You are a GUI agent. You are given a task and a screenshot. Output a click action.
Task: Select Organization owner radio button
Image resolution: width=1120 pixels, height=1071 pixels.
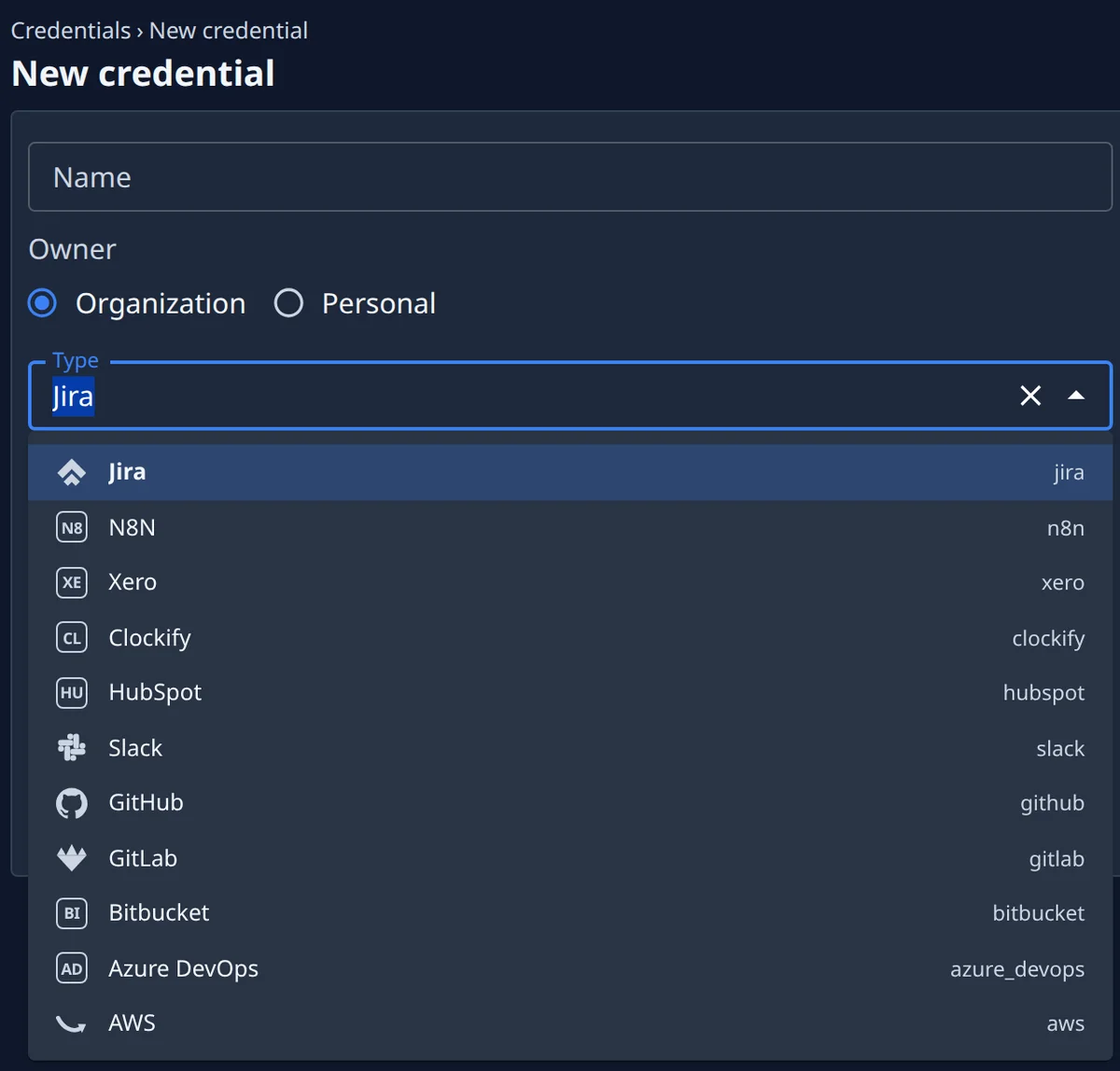[x=42, y=303]
